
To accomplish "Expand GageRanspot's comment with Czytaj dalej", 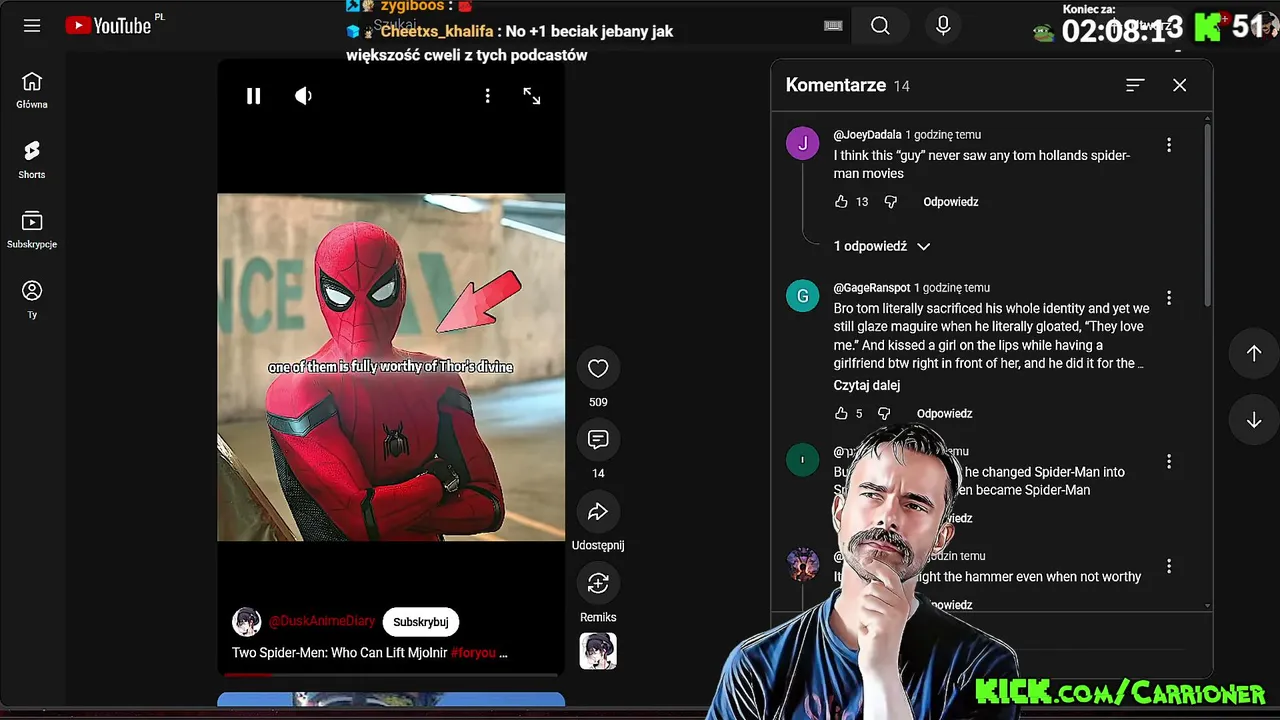I will point(867,386).
